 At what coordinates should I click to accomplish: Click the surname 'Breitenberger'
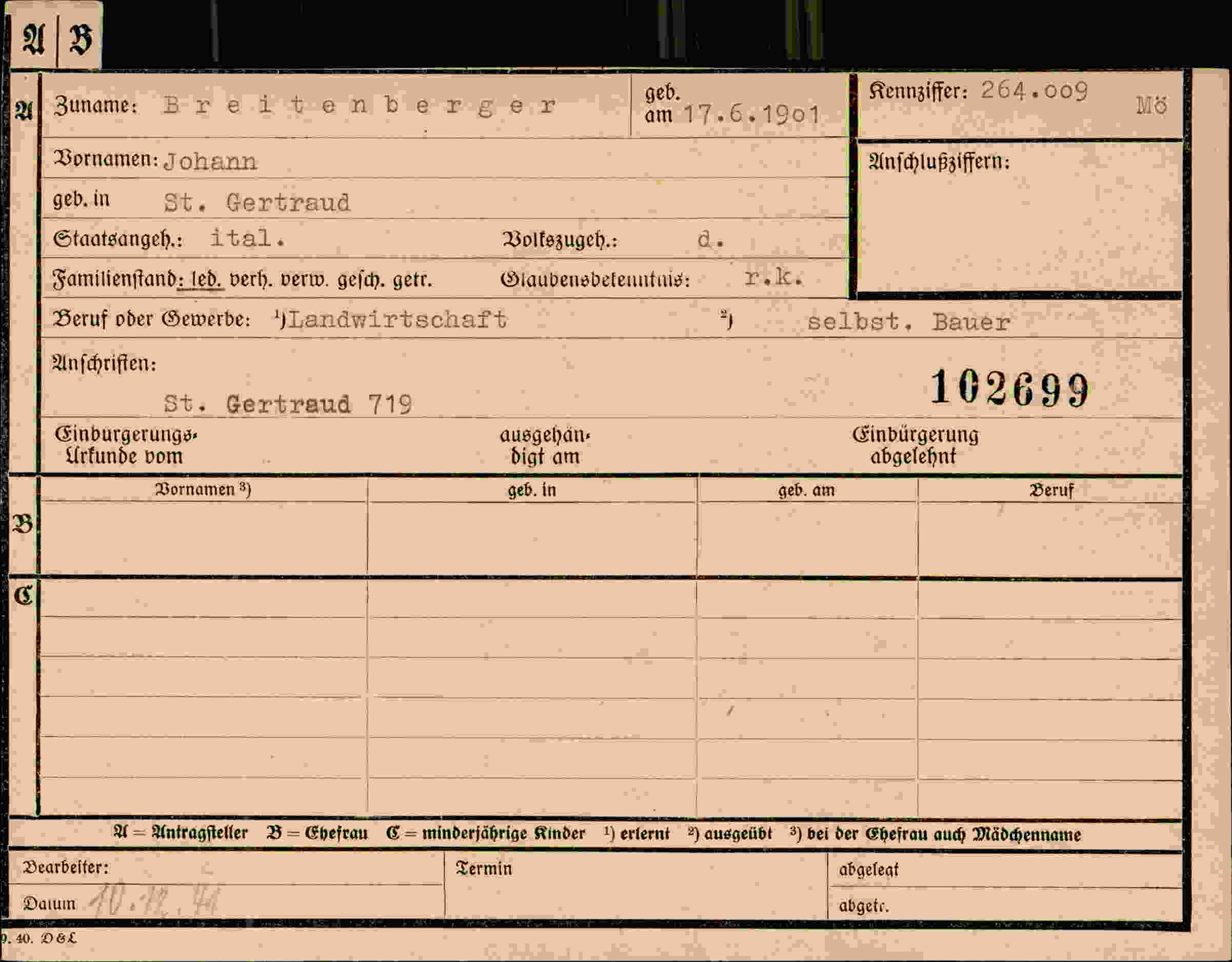pyautogui.click(x=360, y=106)
